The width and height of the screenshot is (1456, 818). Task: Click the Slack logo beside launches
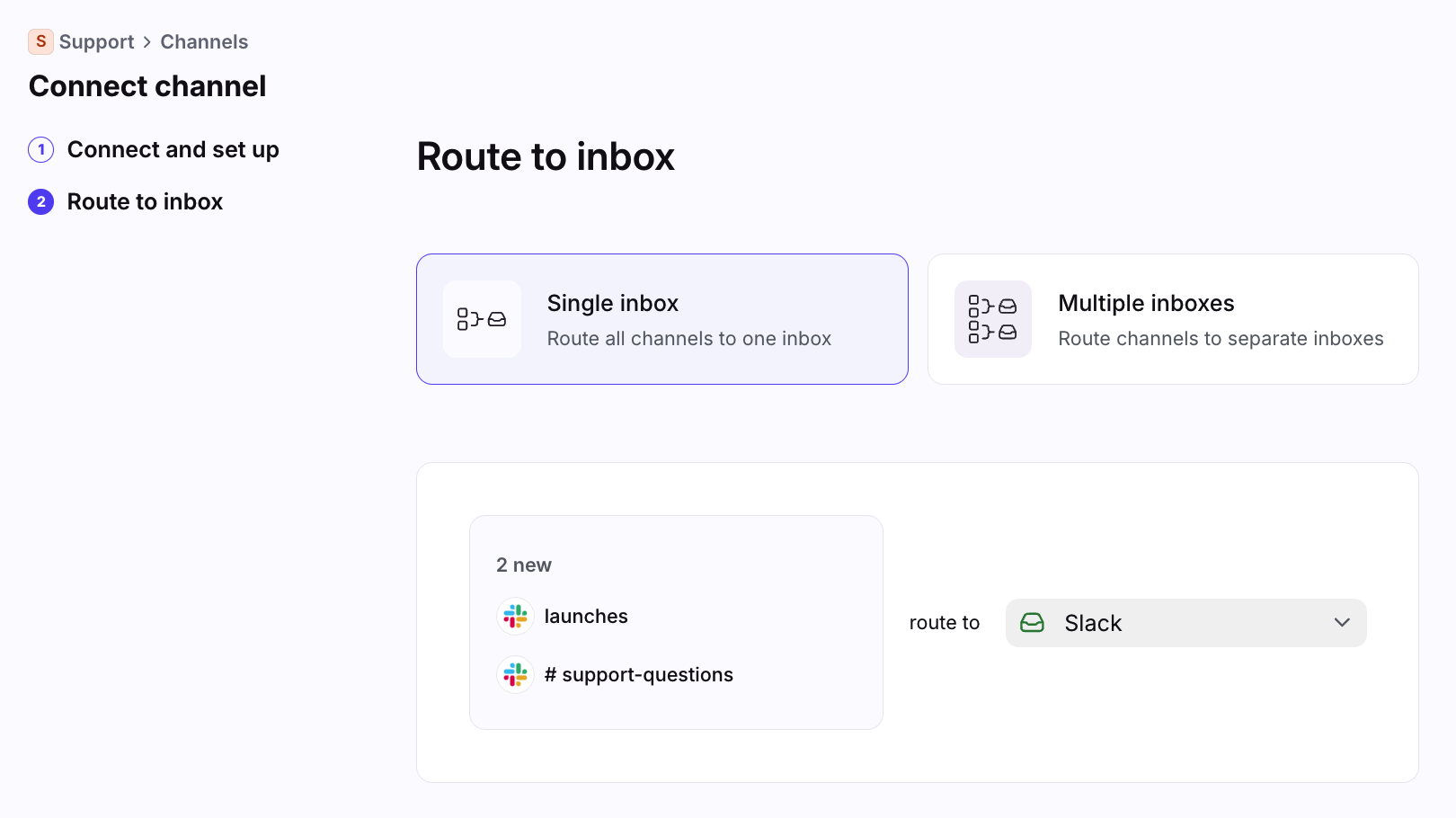pos(516,617)
